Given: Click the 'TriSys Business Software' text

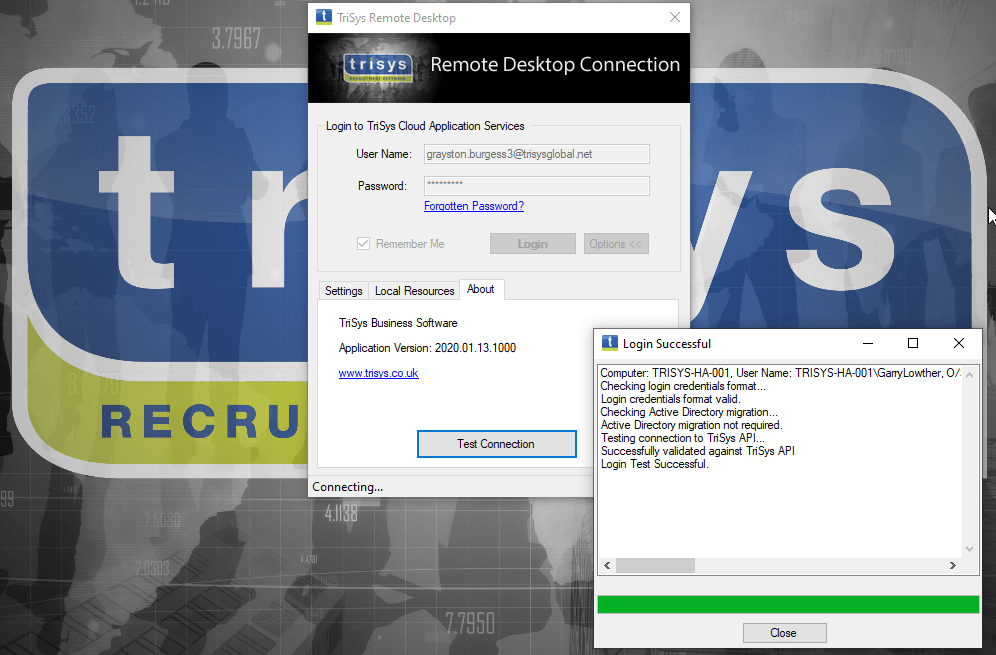Looking at the screenshot, I should click(398, 323).
